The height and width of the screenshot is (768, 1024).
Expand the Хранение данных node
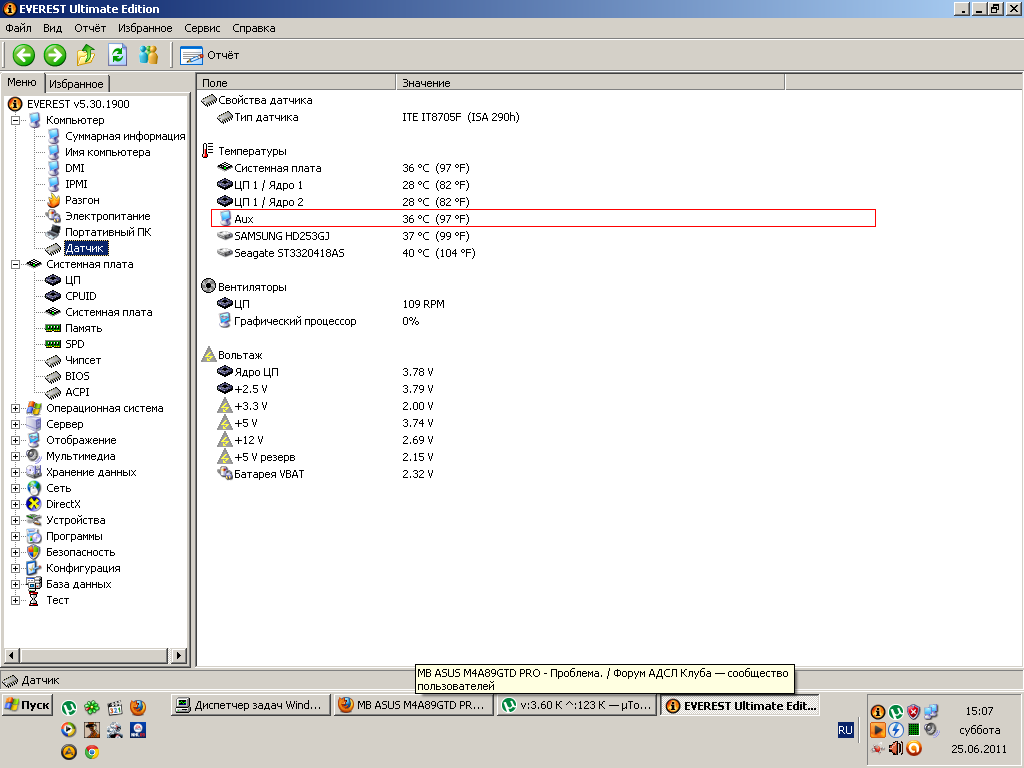[x=16, y=472]
